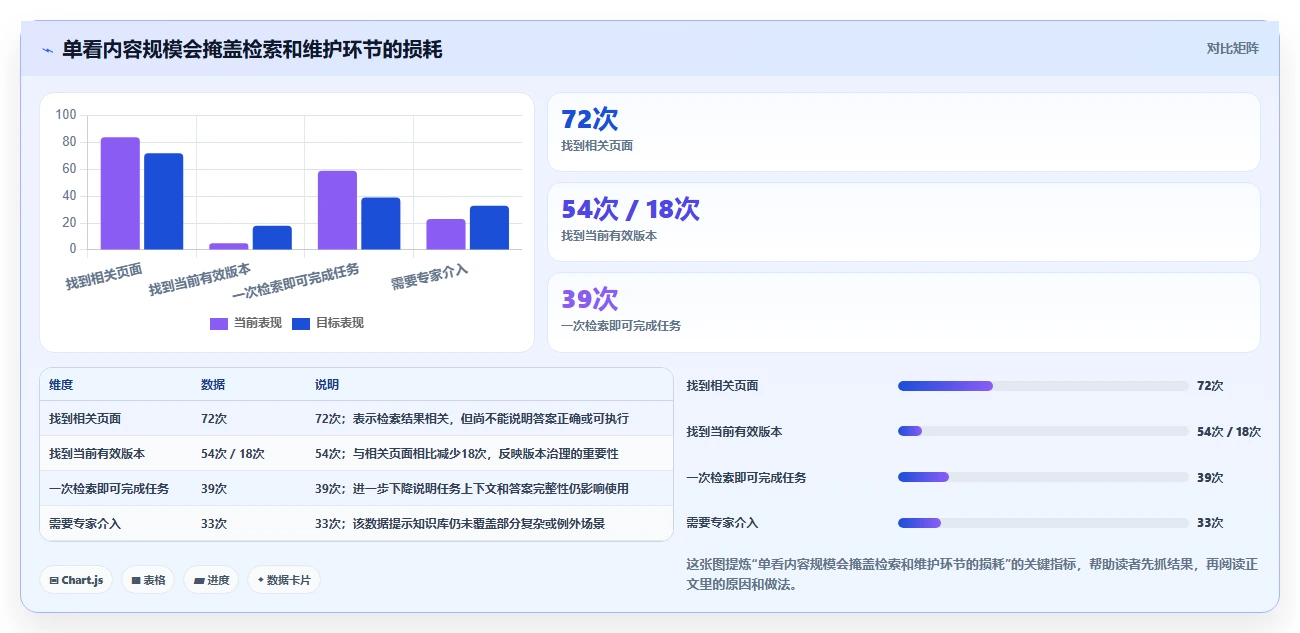The width and height of the screenshot is (1300, 633).
Task: Click the 100 tick on the chart y-axis
Action: pos(66,115)
